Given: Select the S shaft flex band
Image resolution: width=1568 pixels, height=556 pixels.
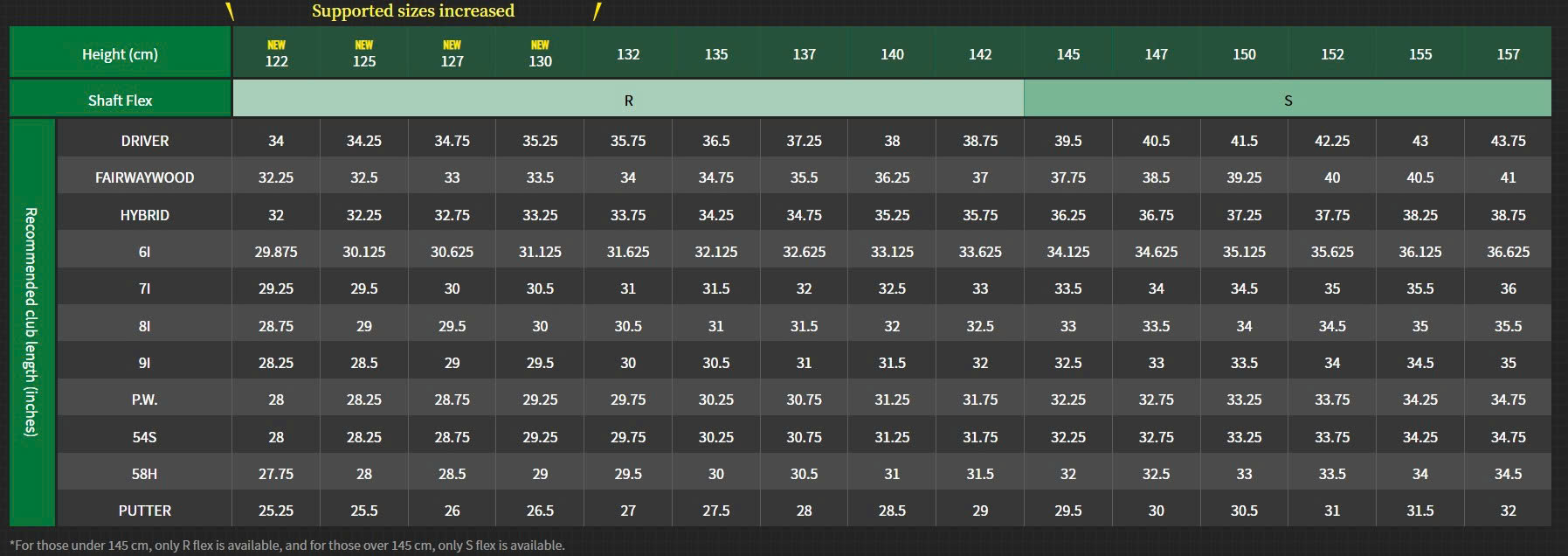Looking at the screenshot, I should (1288, 101).
